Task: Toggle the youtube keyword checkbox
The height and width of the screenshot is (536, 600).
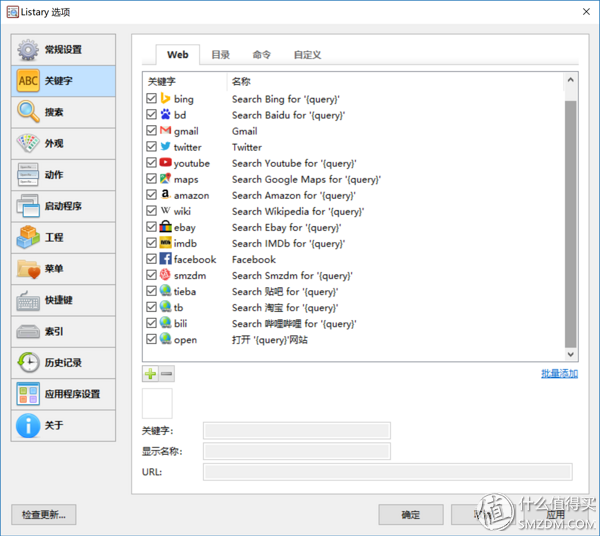Action: 152,163
